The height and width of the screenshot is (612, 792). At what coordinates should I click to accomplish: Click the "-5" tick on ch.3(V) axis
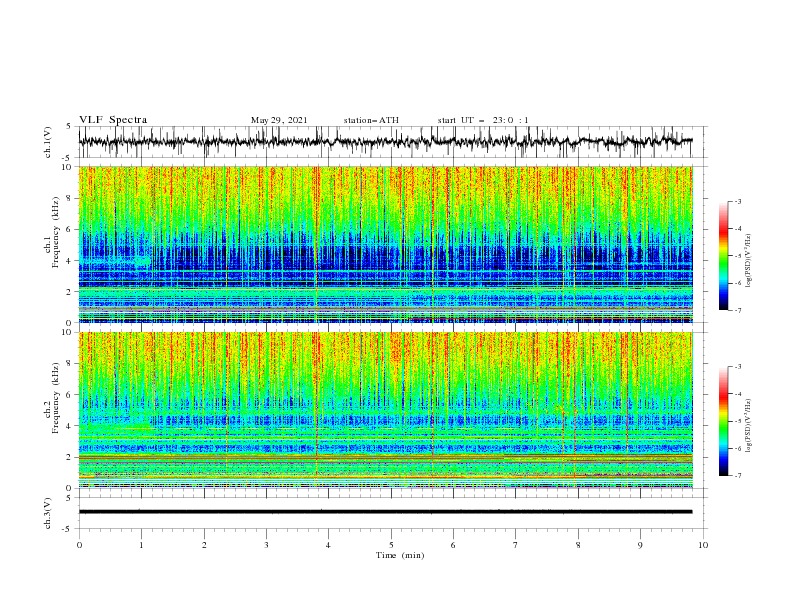68,529
